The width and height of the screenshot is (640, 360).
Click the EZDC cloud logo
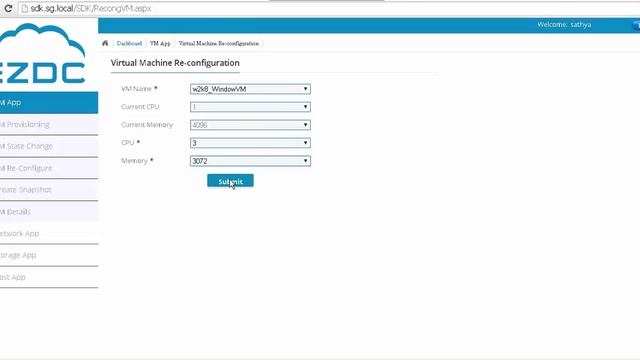click(42, 54)
